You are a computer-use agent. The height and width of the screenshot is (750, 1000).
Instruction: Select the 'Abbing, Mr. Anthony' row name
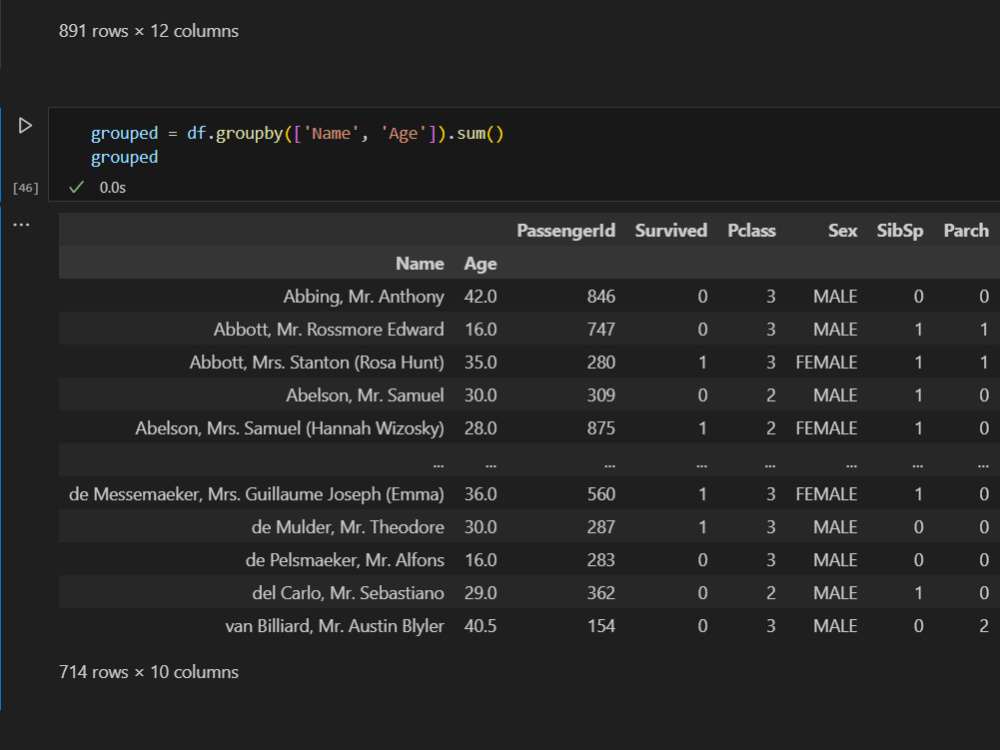tap(364, 297)
